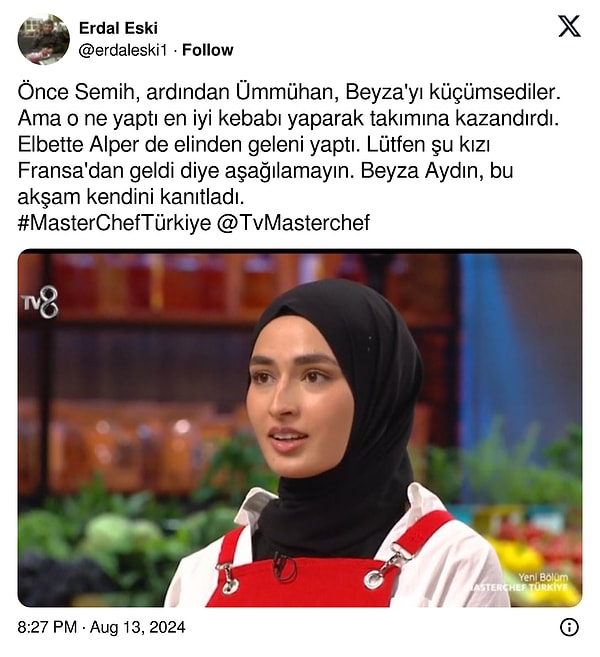The image size is (600, 657).
Task: Click the tweet info circle icon
Action: [x=569, y=627]
